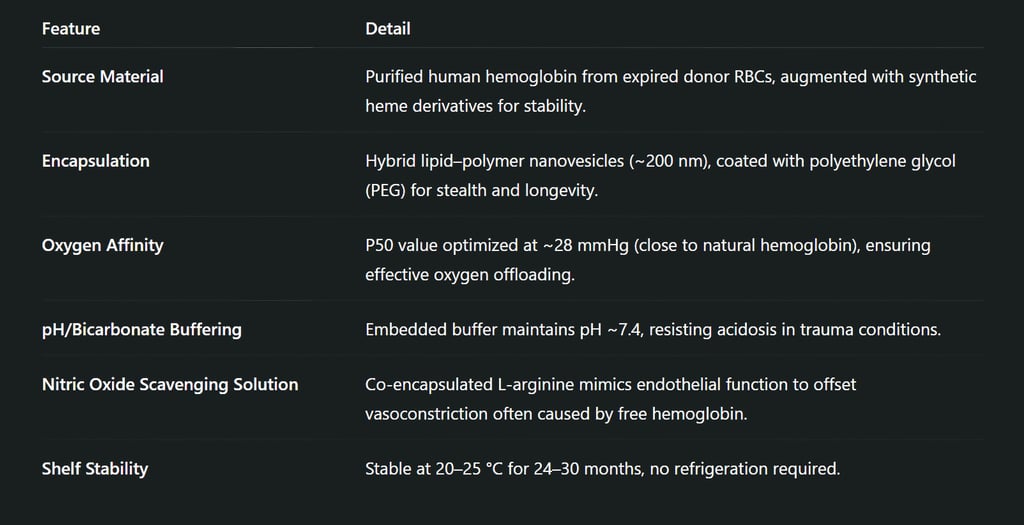Click the pH/Bicarbonate Buffering label
Viewport: 1024px width, 525px height.
coord(142,329)
